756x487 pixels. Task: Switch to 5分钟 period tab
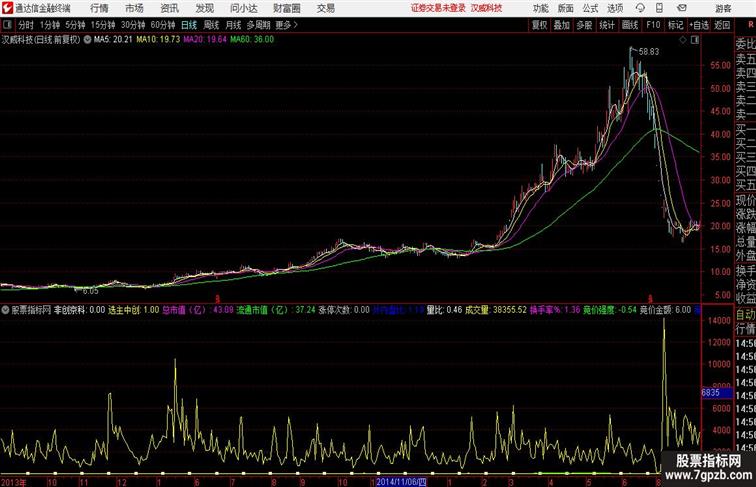75,25
